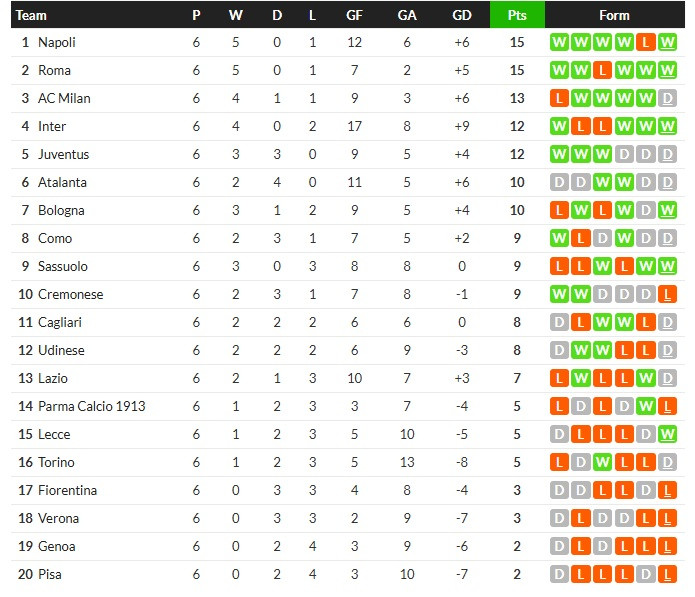Sort table by the Pts column header
Viewport: 695px width, 597px height.
click(x=517, y=15)
